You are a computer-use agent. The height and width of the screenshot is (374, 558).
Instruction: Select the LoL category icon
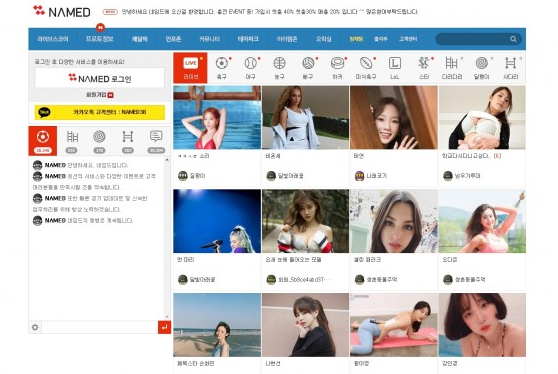pos(395,63)
